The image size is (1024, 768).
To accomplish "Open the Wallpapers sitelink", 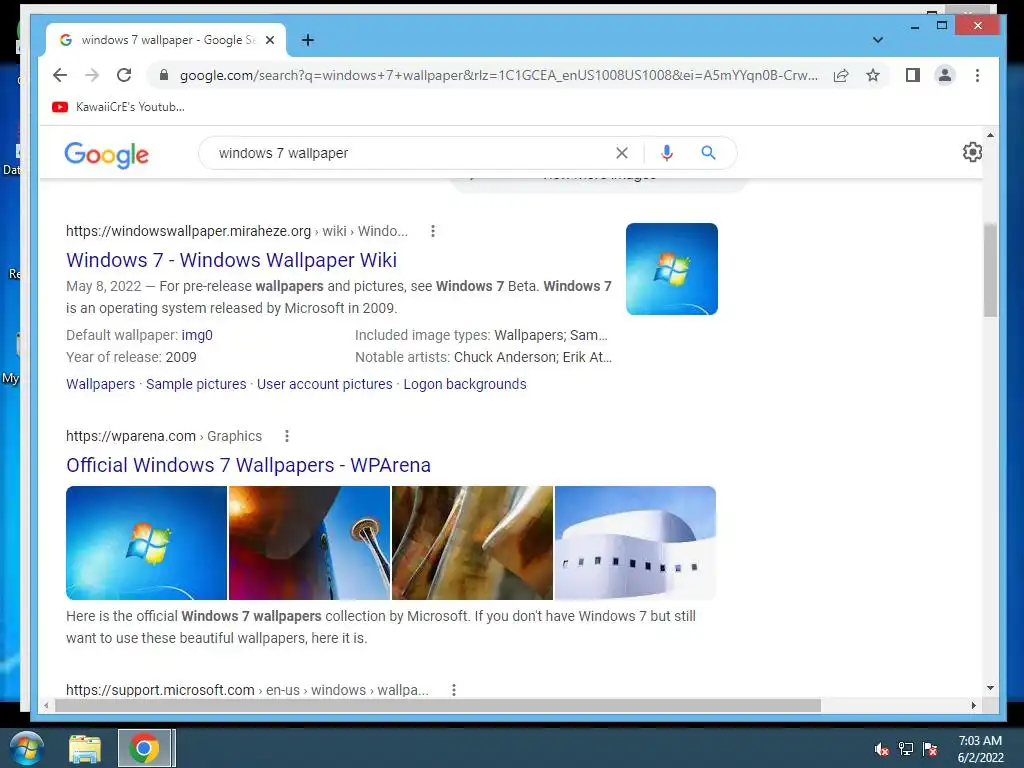I will tap(100, 384).
